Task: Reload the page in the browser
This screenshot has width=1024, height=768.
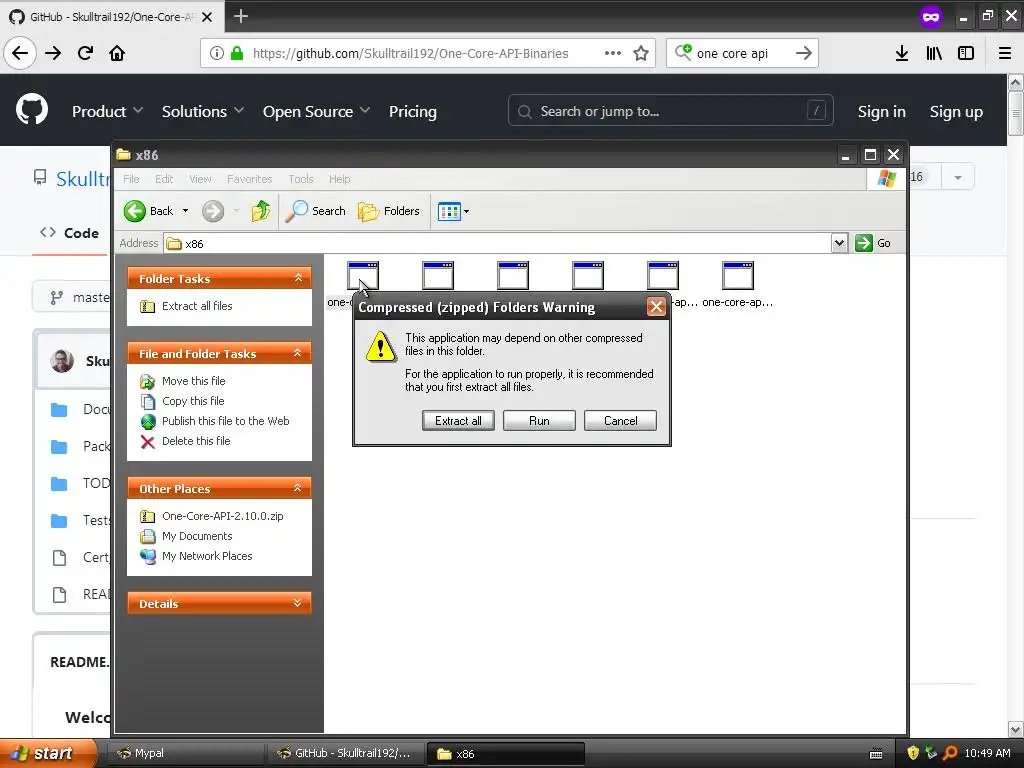Action: pos(86,53)
